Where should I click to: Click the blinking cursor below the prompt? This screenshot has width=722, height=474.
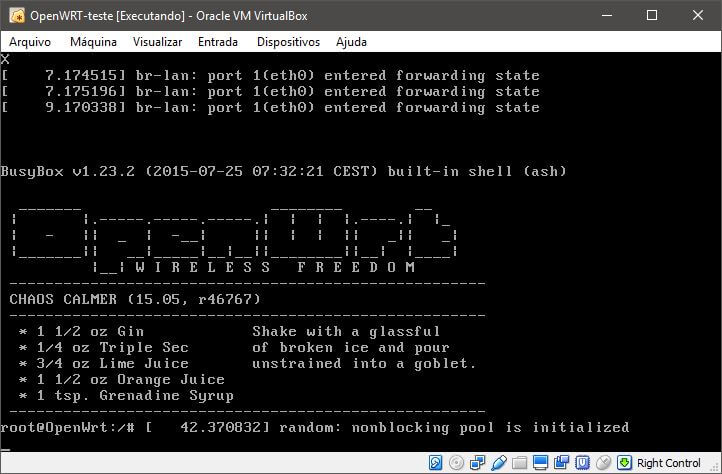pos(5,449)
